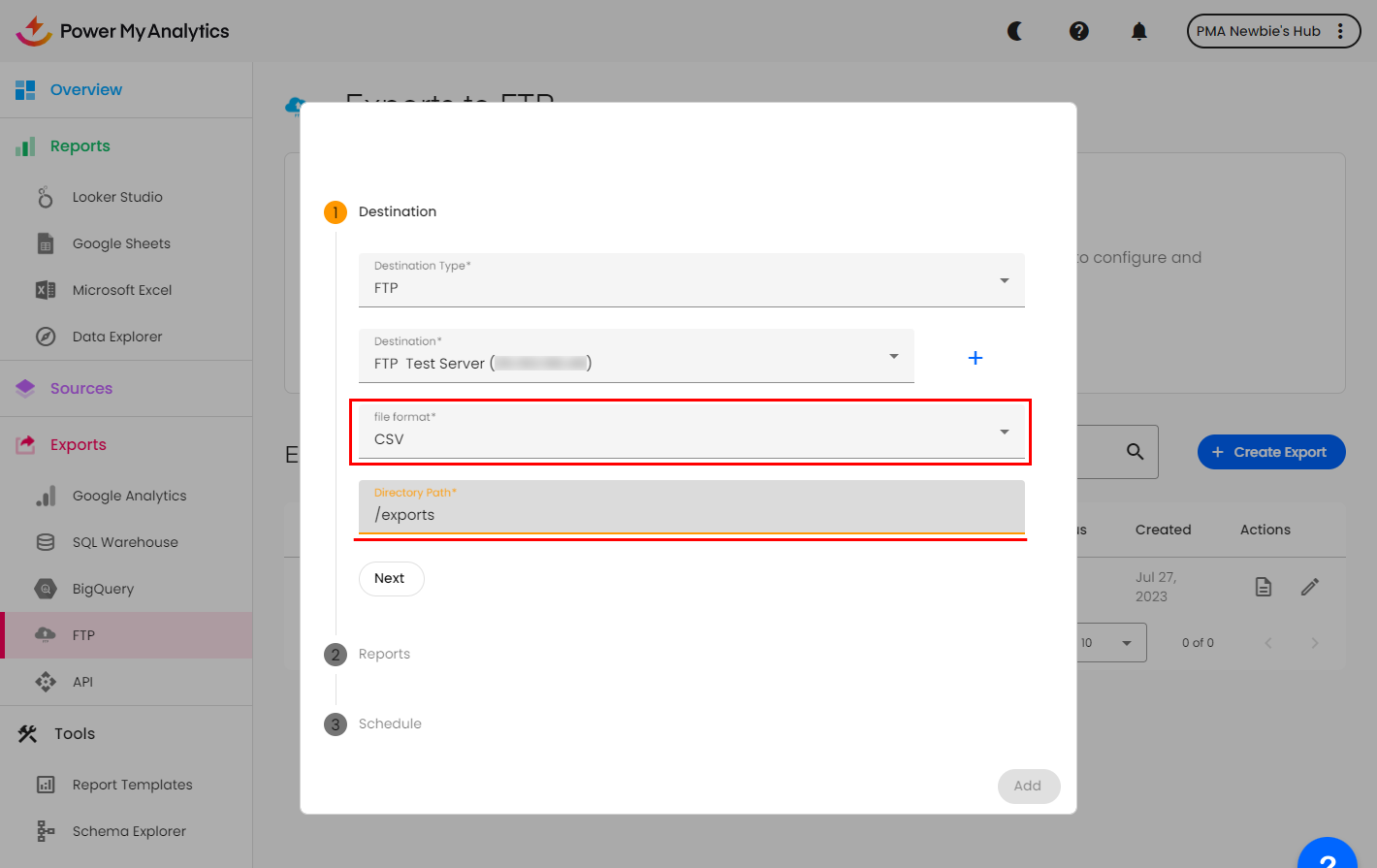Click the search magnifier icon
The image size is (1377, 868).
(1135, 452)
